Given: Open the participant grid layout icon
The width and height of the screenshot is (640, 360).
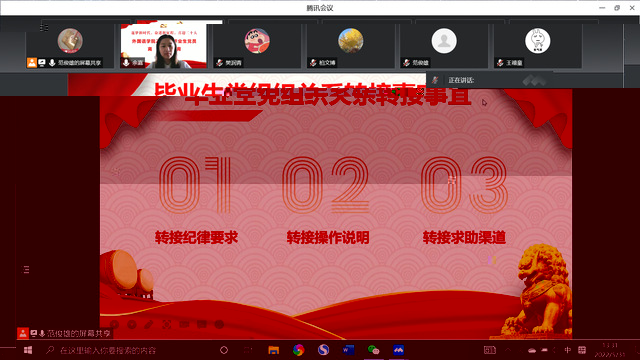Looking at the screenshot, I should 44,27.
